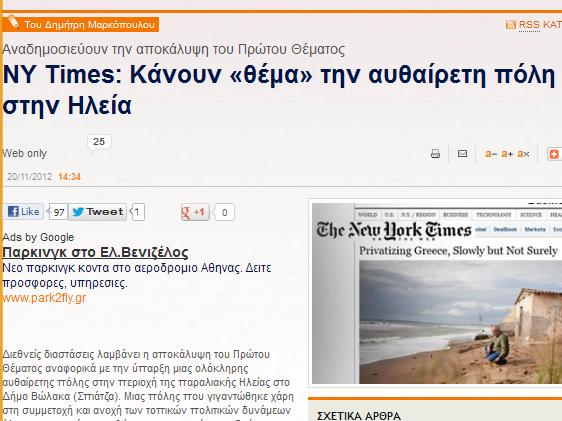This screenshot has height=421, width=562.
Task: Click author Του Δημήτρη Μαρκόπουλου label
Action: [90, 25]
